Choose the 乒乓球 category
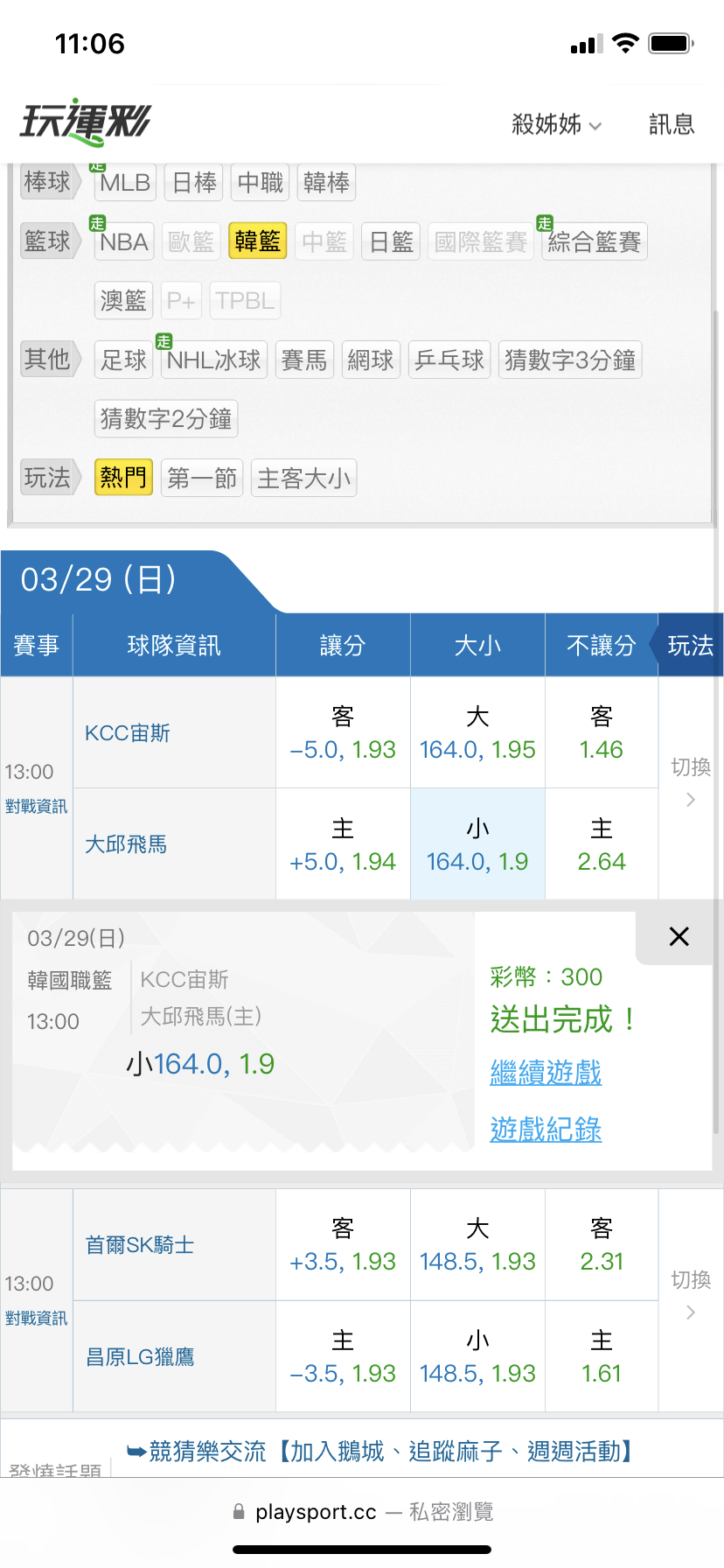 tap(449, 360)
